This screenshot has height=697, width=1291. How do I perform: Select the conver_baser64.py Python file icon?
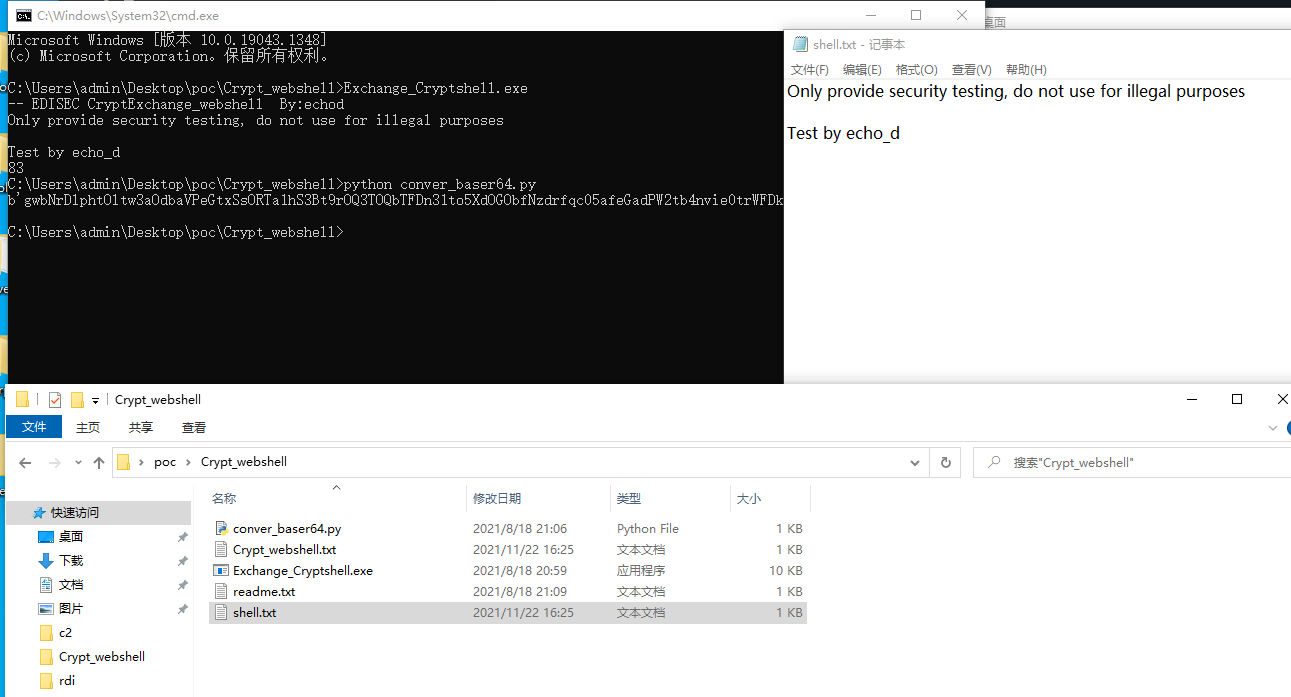222,528
